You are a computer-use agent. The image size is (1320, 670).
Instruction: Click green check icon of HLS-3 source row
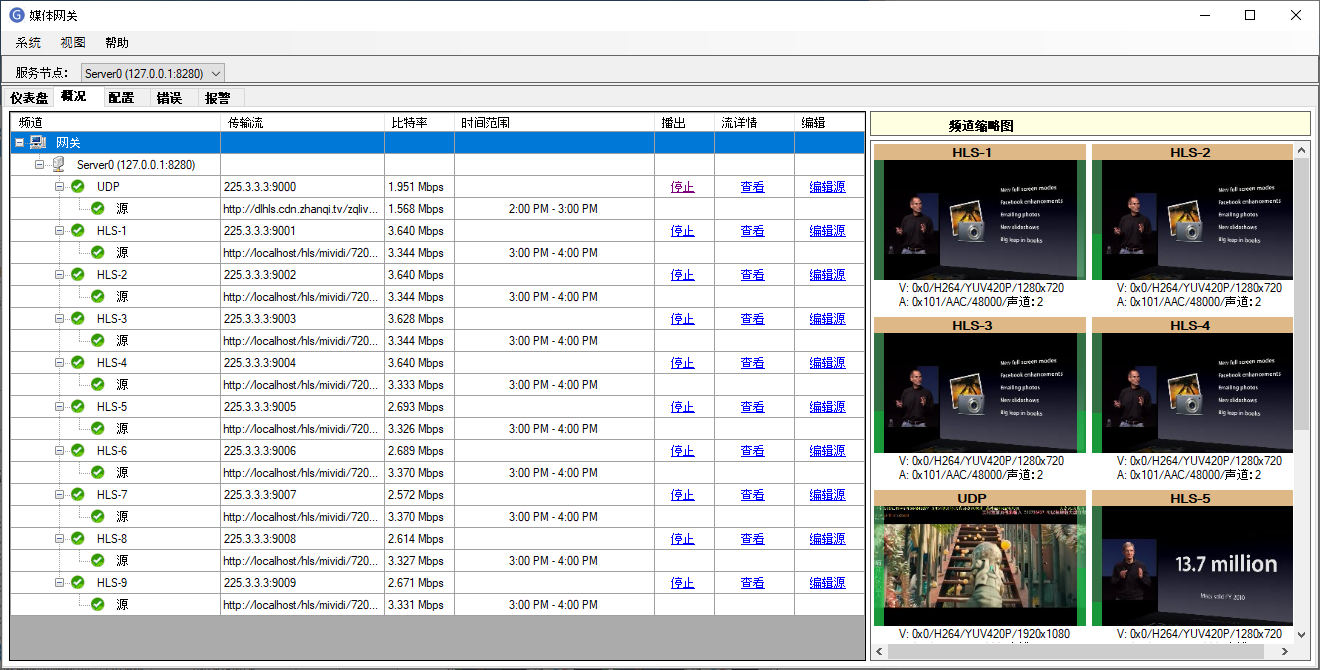(98, 341)
